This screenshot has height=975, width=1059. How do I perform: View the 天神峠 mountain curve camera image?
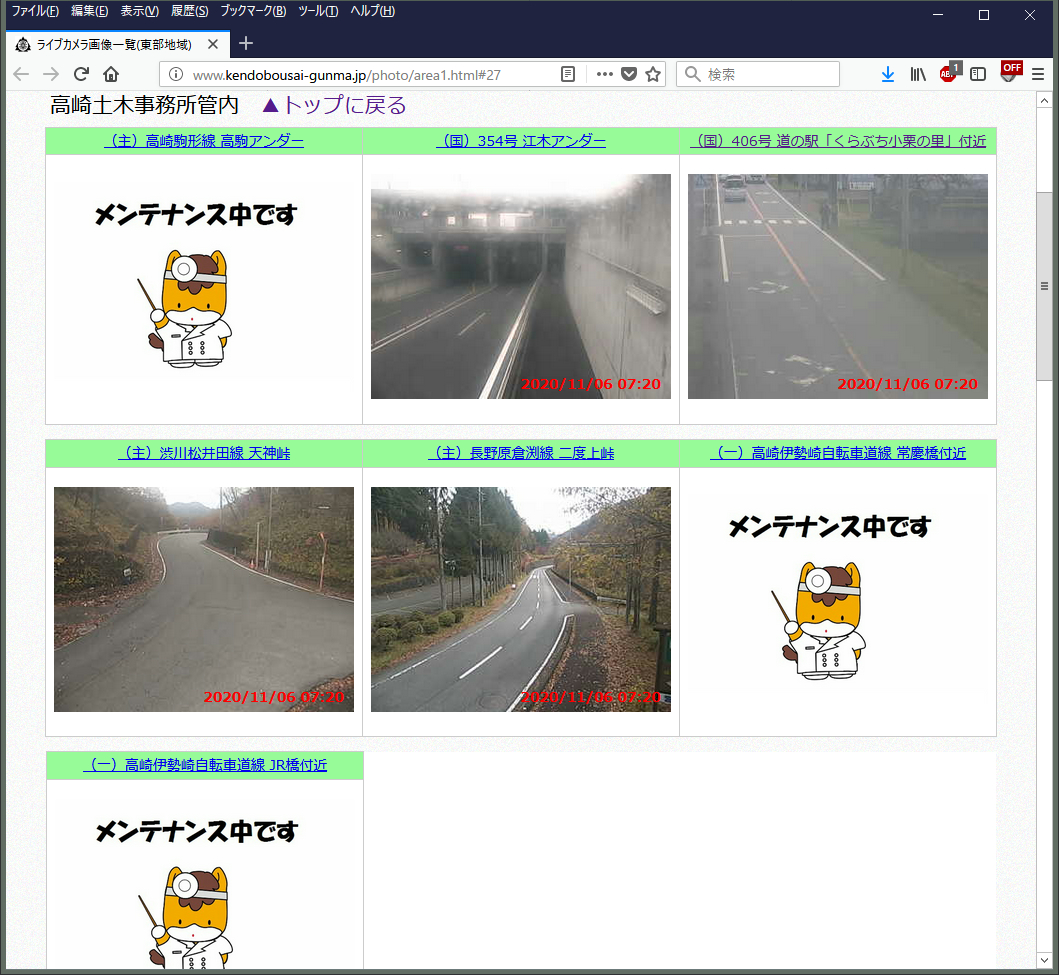(x=204, y=599)
